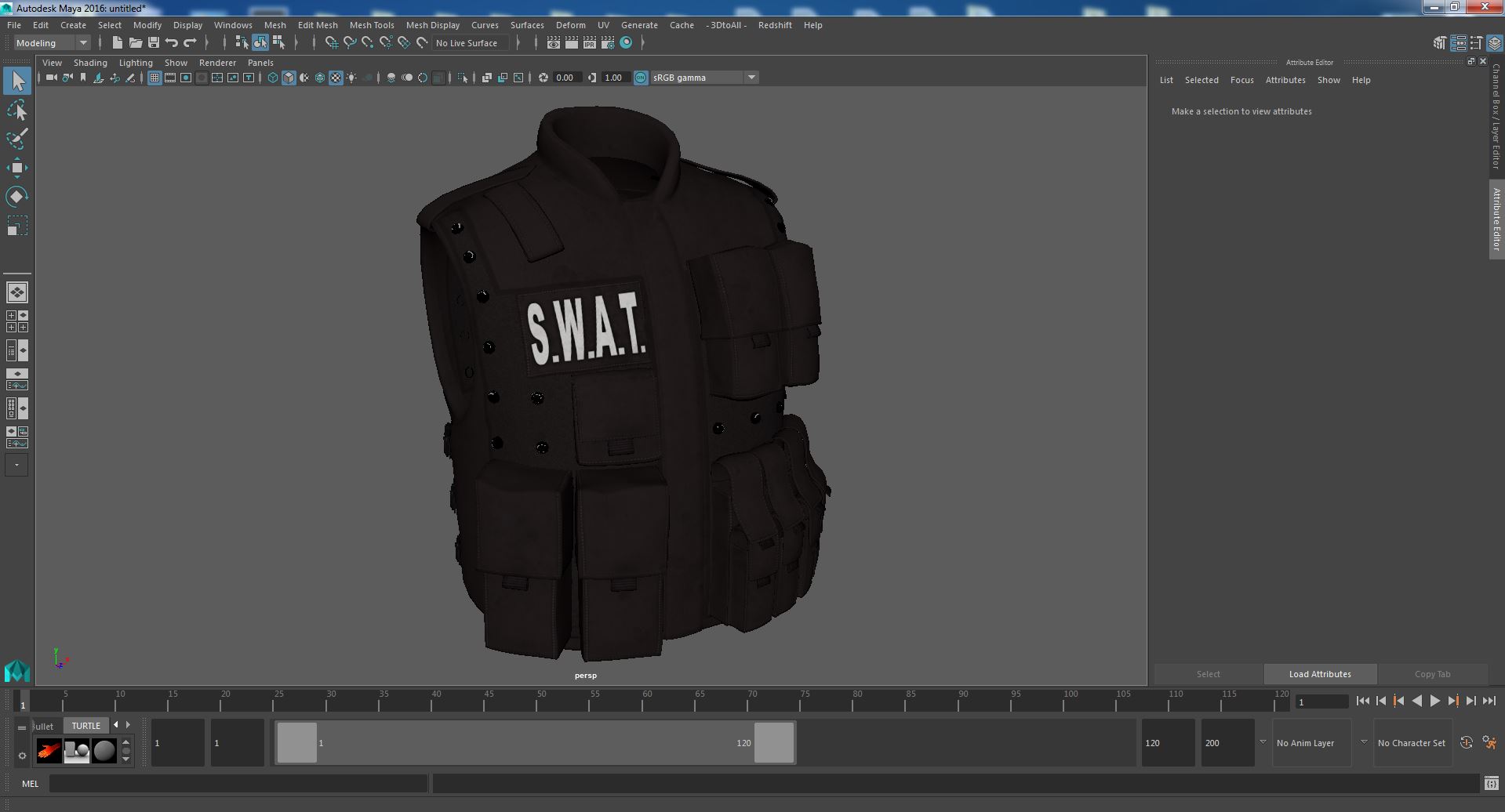
Task: Step back one key
Action: tap(1398, 701)
